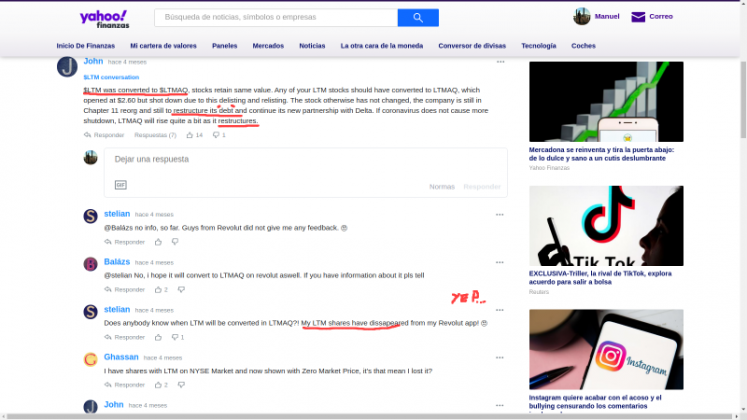The height and width of the screenshot is (420, 747).
Task: Open Mercadona article chart thumbnail
Action: pyautogui.click(x=606, y=101)
